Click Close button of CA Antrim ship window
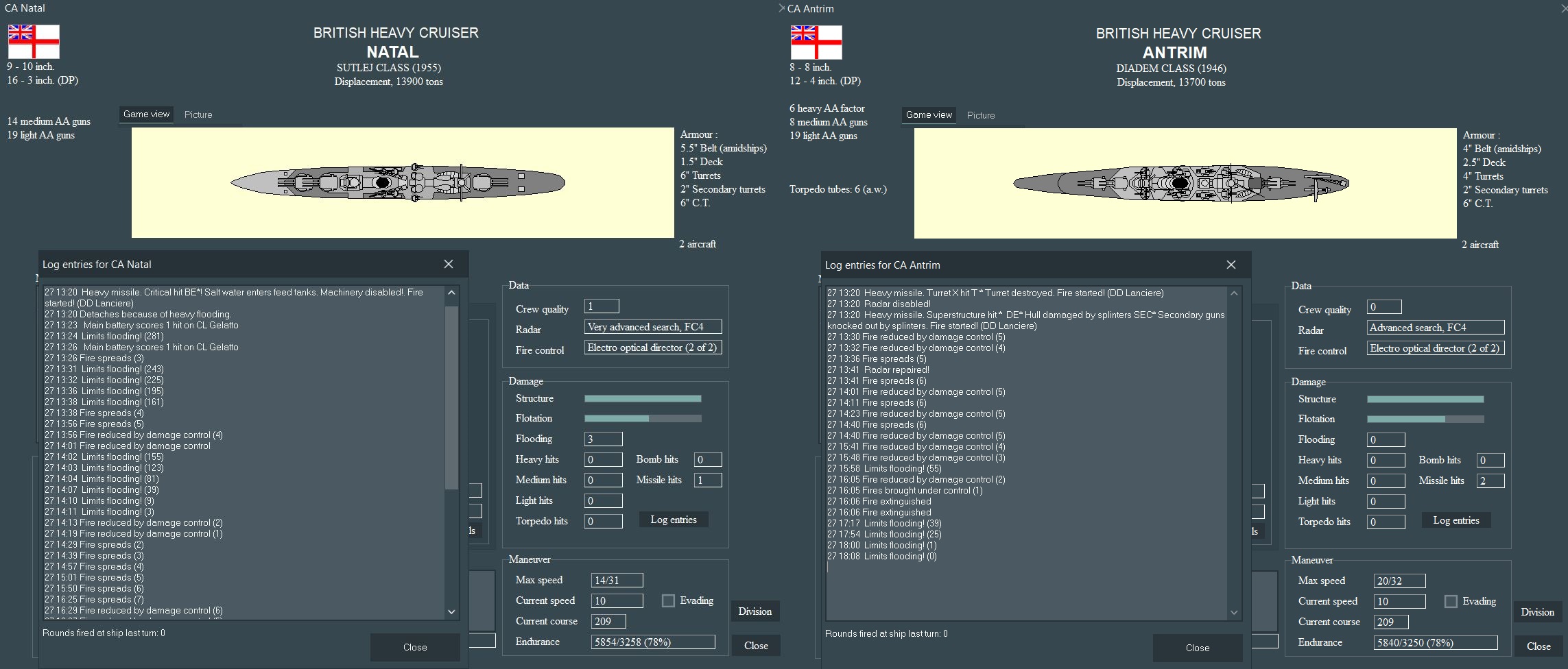The width and height of the screenshot is (1568, 669). point(1539,646)
